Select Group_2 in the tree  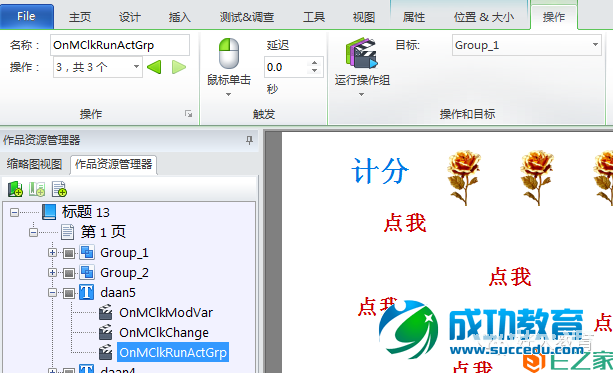[x=124, y=273]
